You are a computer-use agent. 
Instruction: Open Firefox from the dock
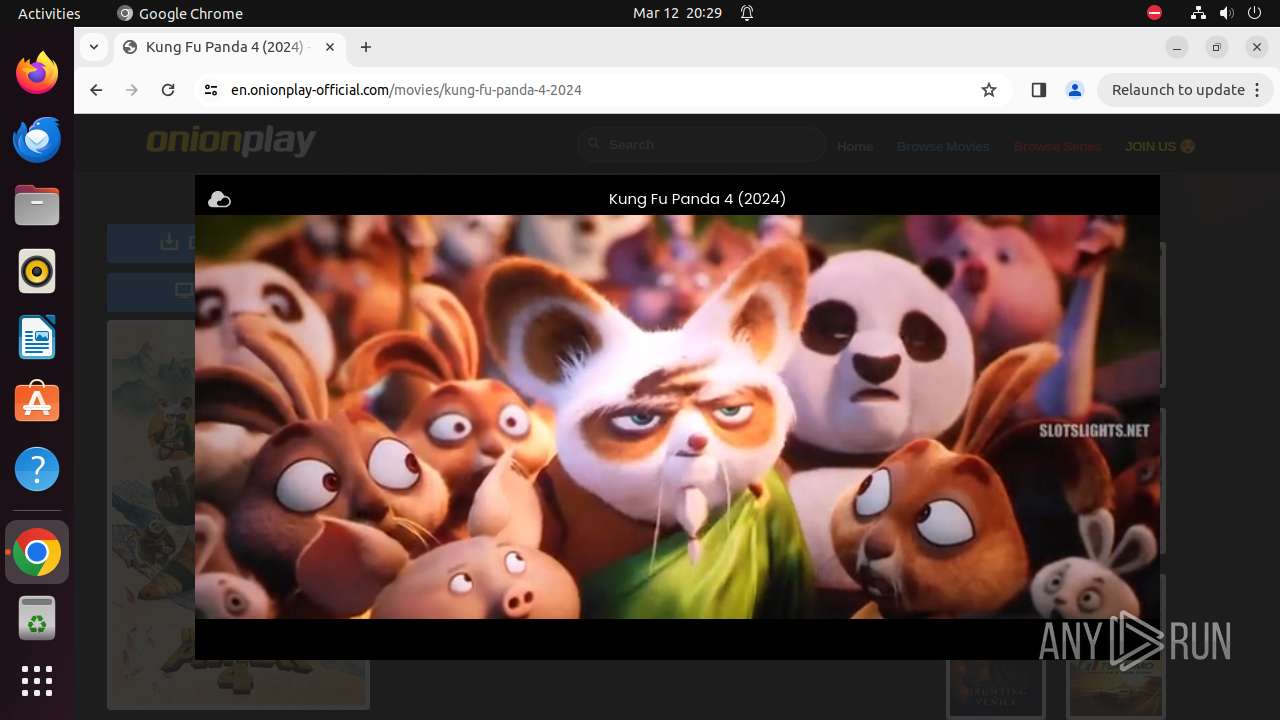pyautogui.click(x=37, y=73)
